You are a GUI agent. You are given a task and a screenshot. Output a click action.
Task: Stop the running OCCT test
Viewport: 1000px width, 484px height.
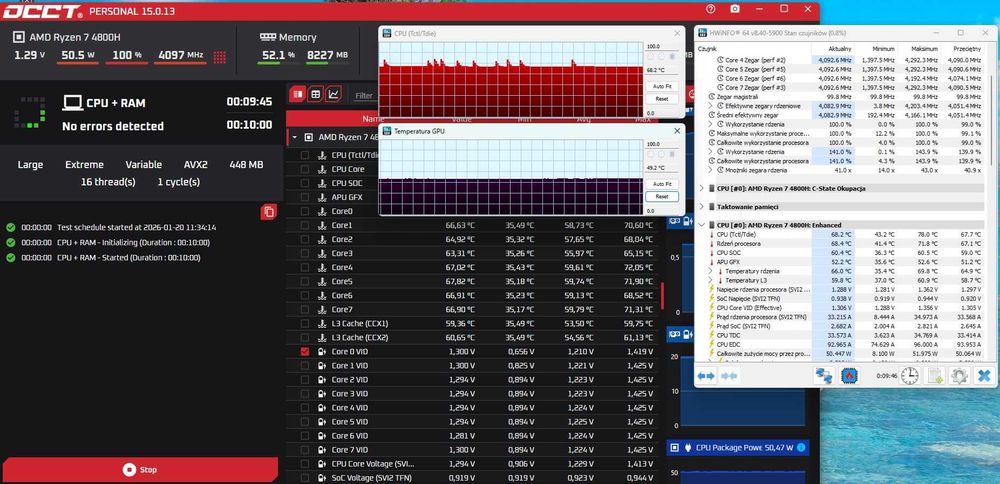click(140, 470)
